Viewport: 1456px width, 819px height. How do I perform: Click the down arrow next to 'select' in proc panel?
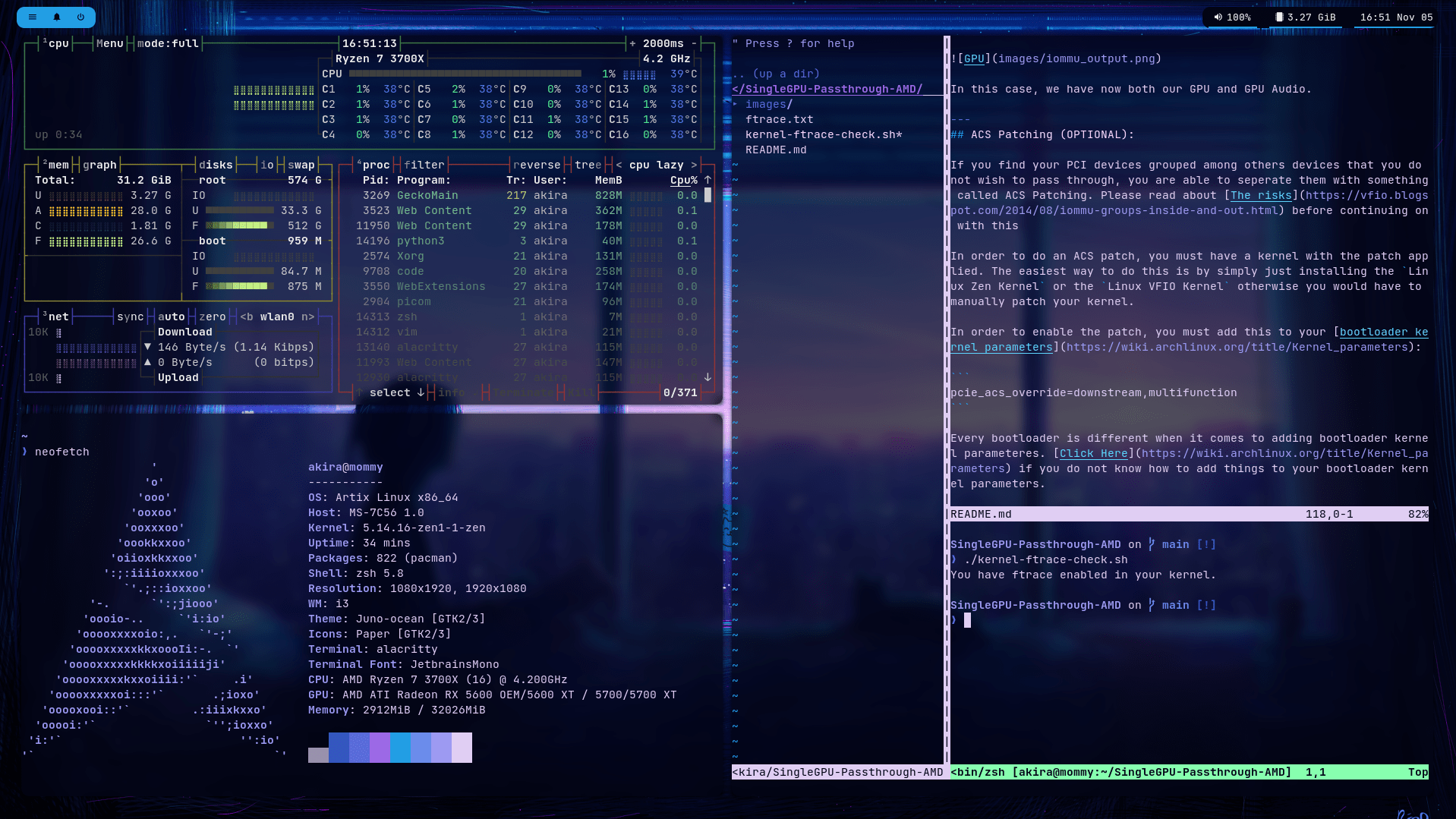(419, 392)
